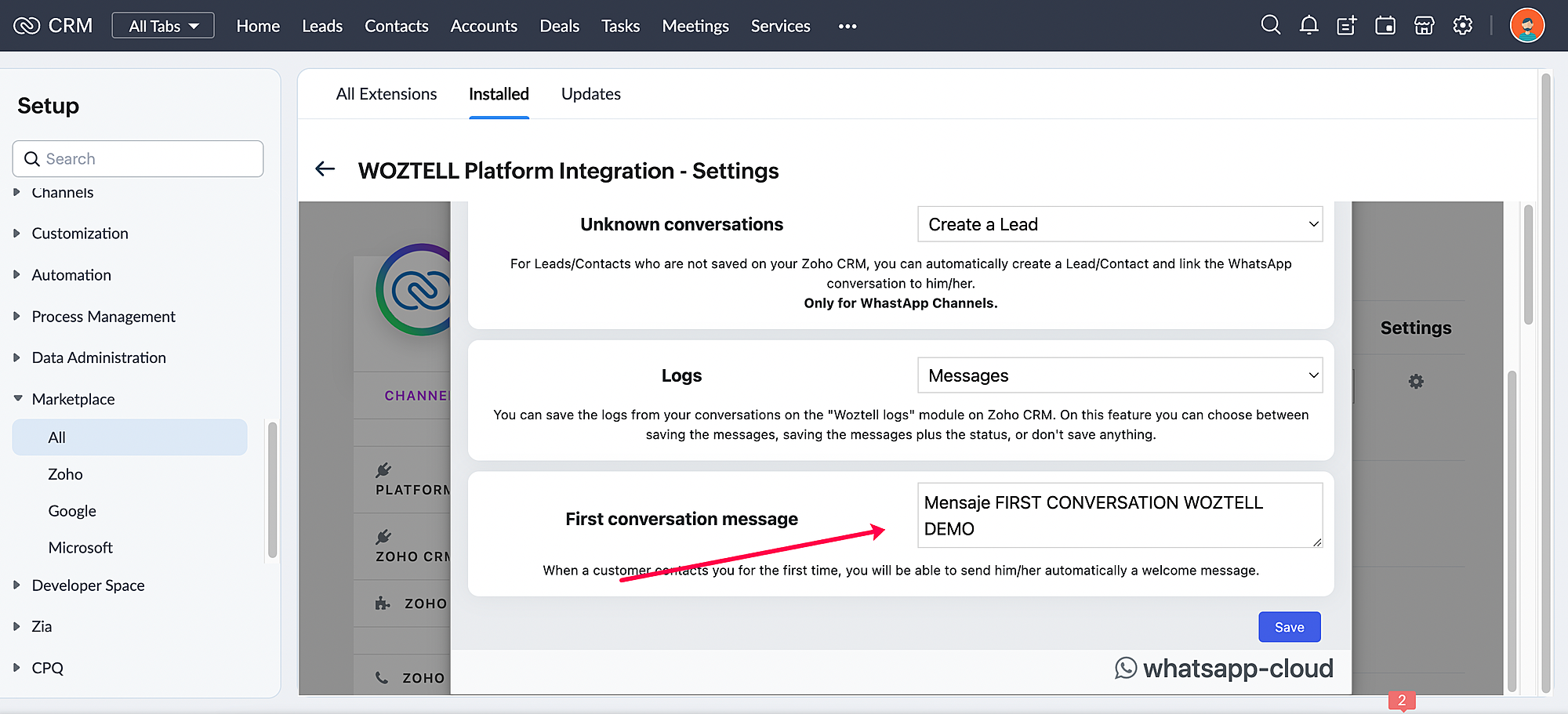Open the Contacts module

coord(397,26)
